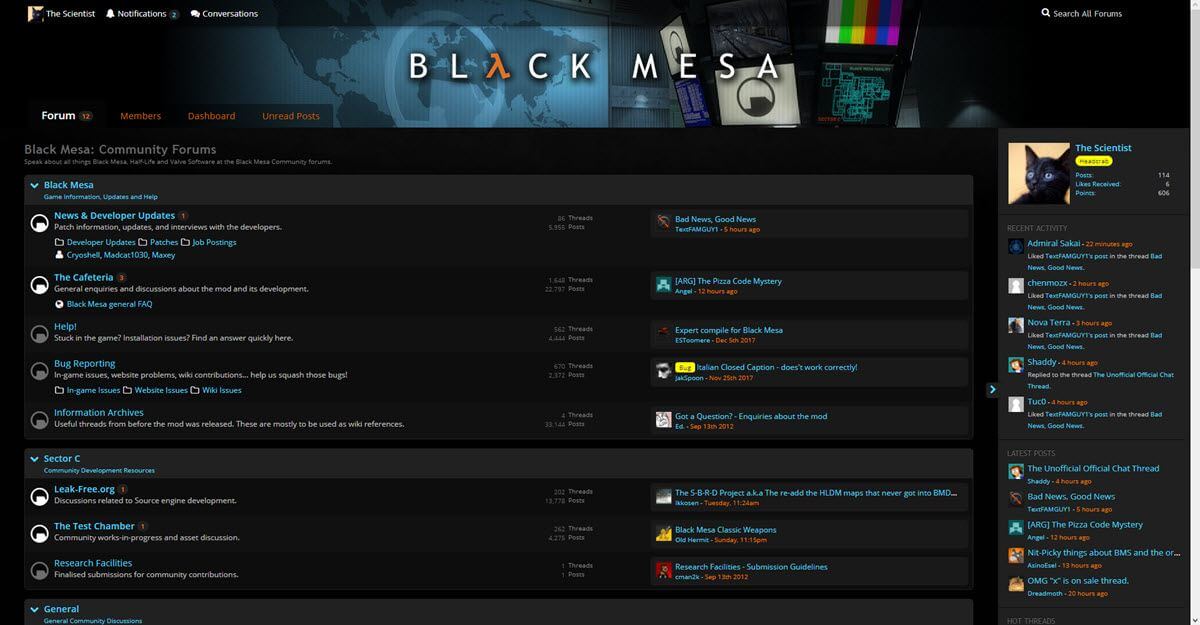Screen dimensions: 1200x625
Task: Switch to the Unread Posts tab
Action: point(291,116)
